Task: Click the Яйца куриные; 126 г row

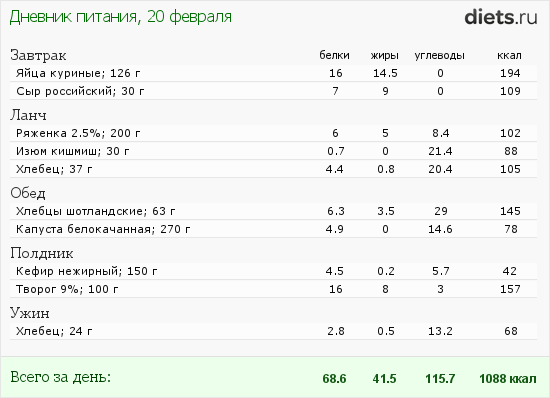Action: (273, 73)
